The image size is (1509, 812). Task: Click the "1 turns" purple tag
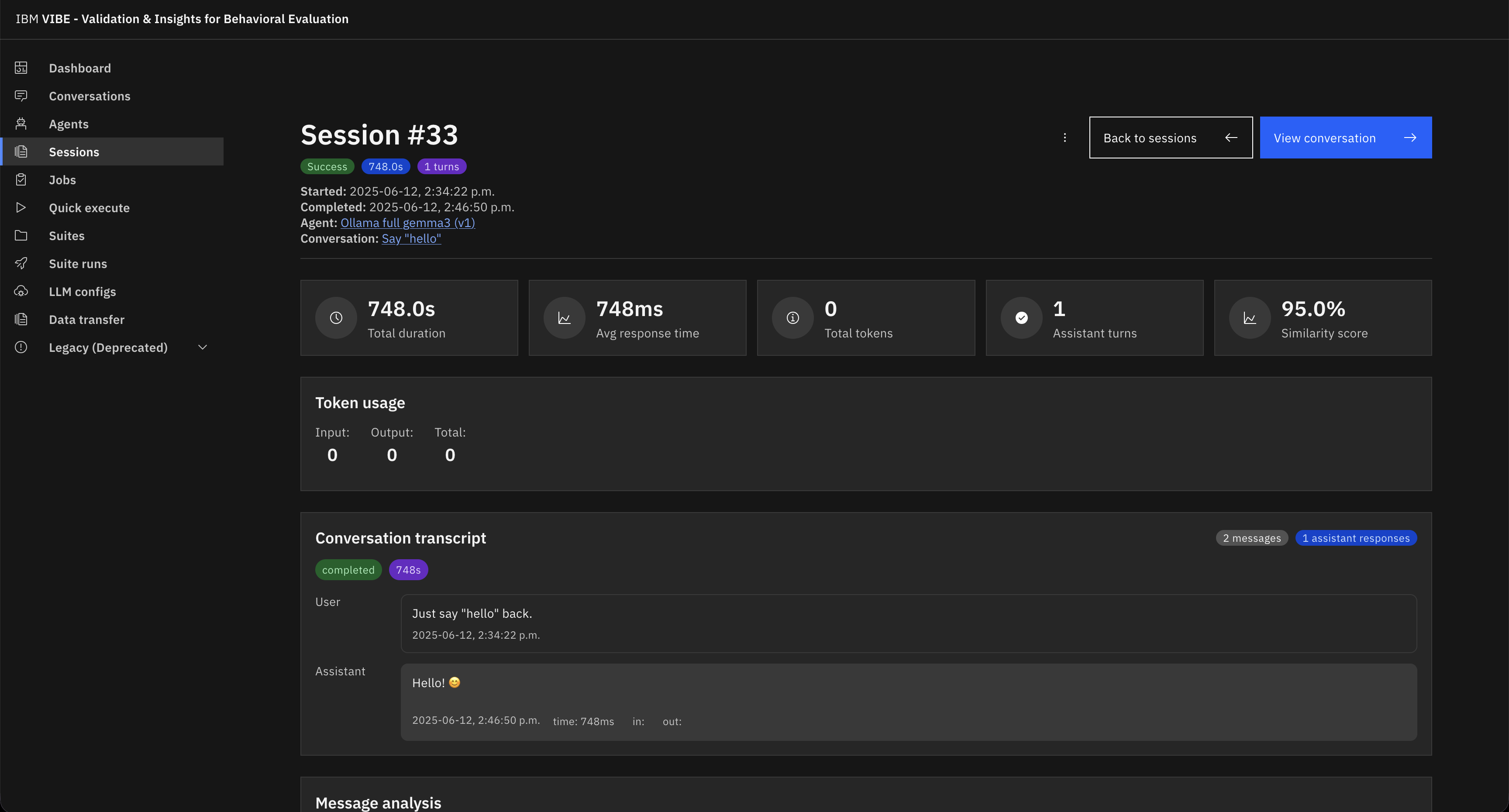pos(442,166)
